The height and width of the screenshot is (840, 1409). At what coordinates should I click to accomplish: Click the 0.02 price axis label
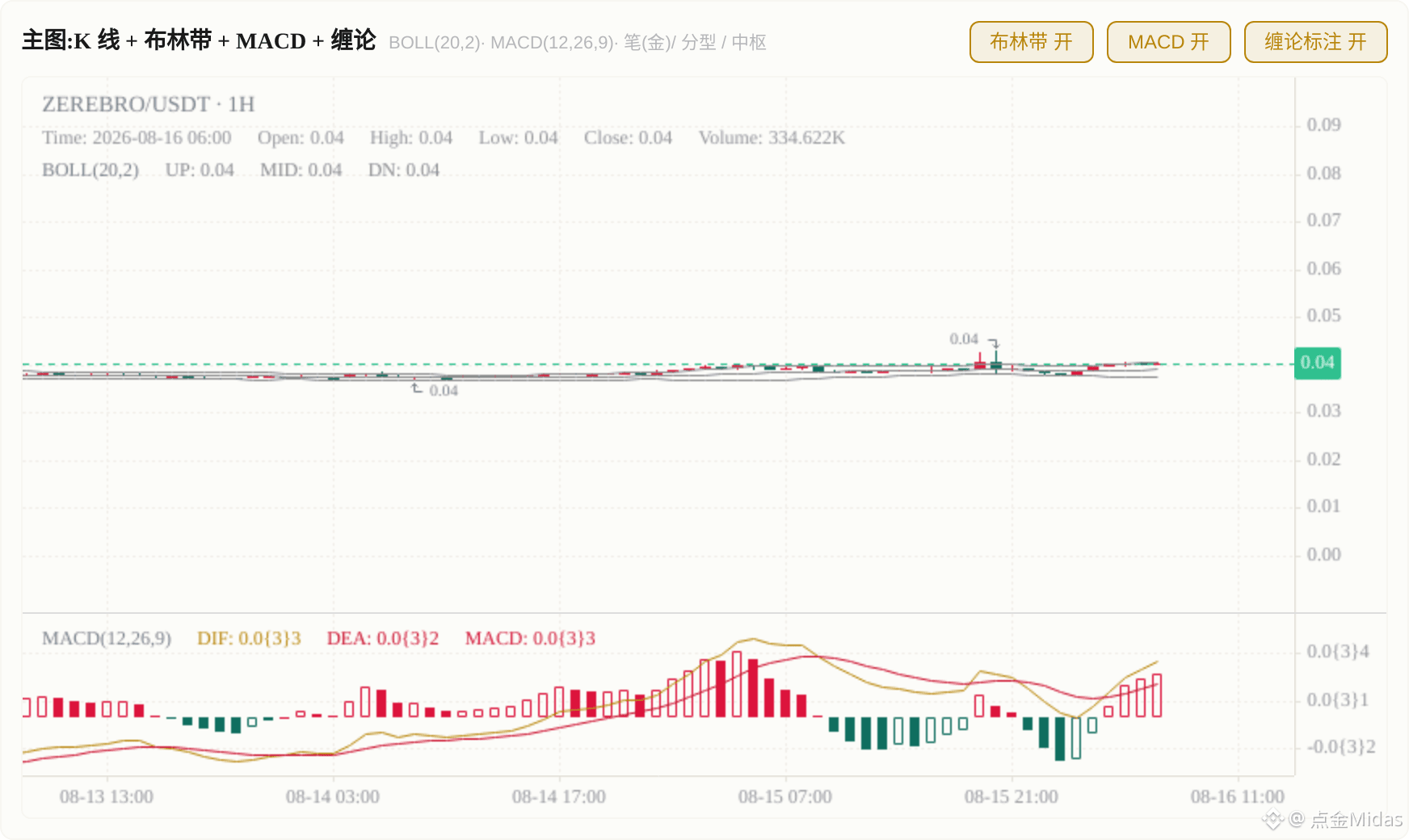(x=1323, y=460)
